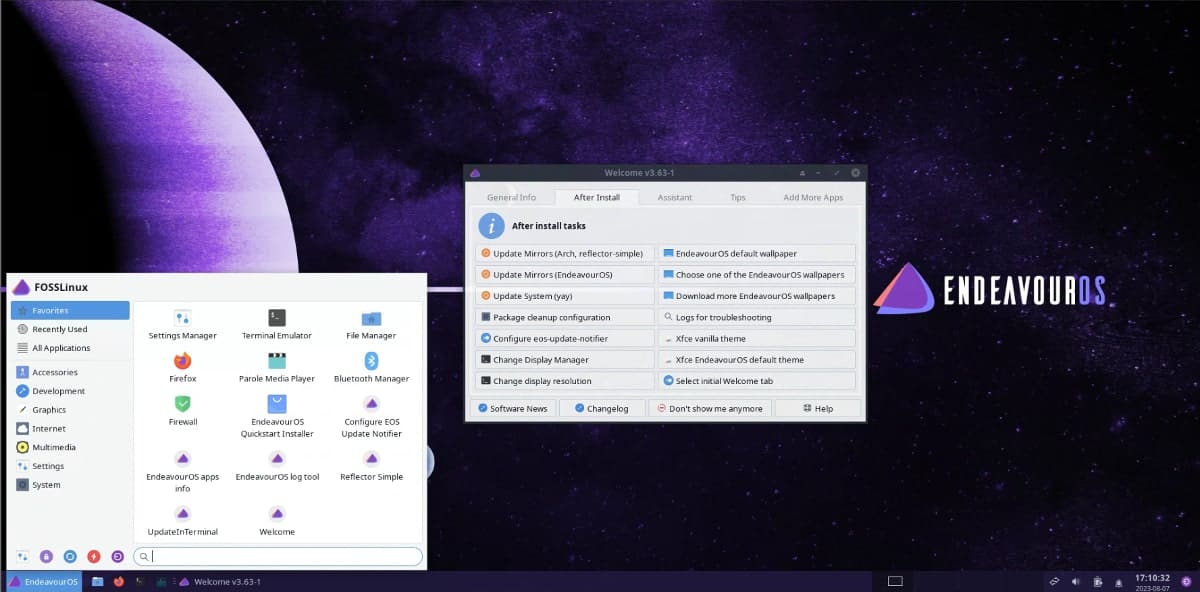Open the terminal launcher on the taskbar

coord(140,581)
